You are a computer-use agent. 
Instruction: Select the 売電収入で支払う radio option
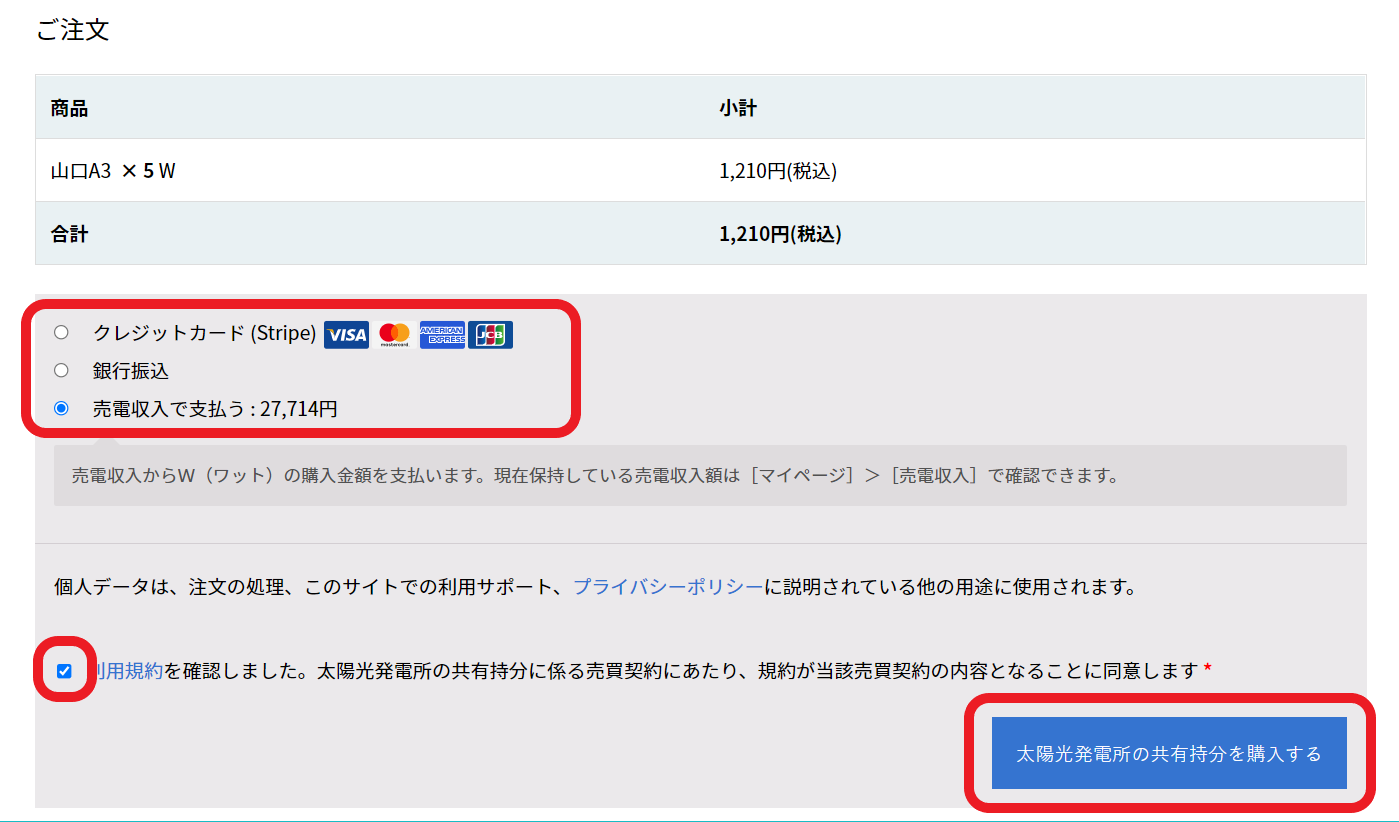pos(62,408)
